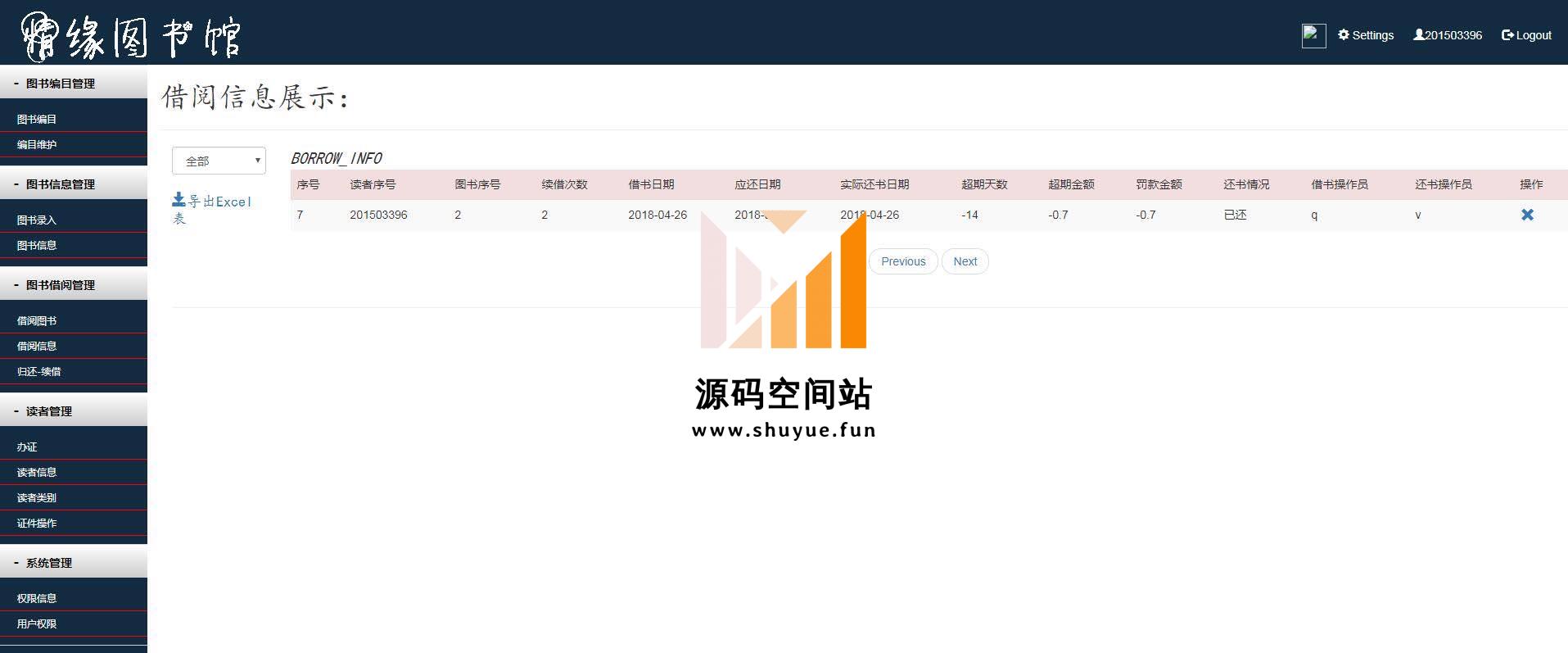Open 读者信息 in the sidebar
Screen dimensions: 1568x653
(x=37, y=473)
